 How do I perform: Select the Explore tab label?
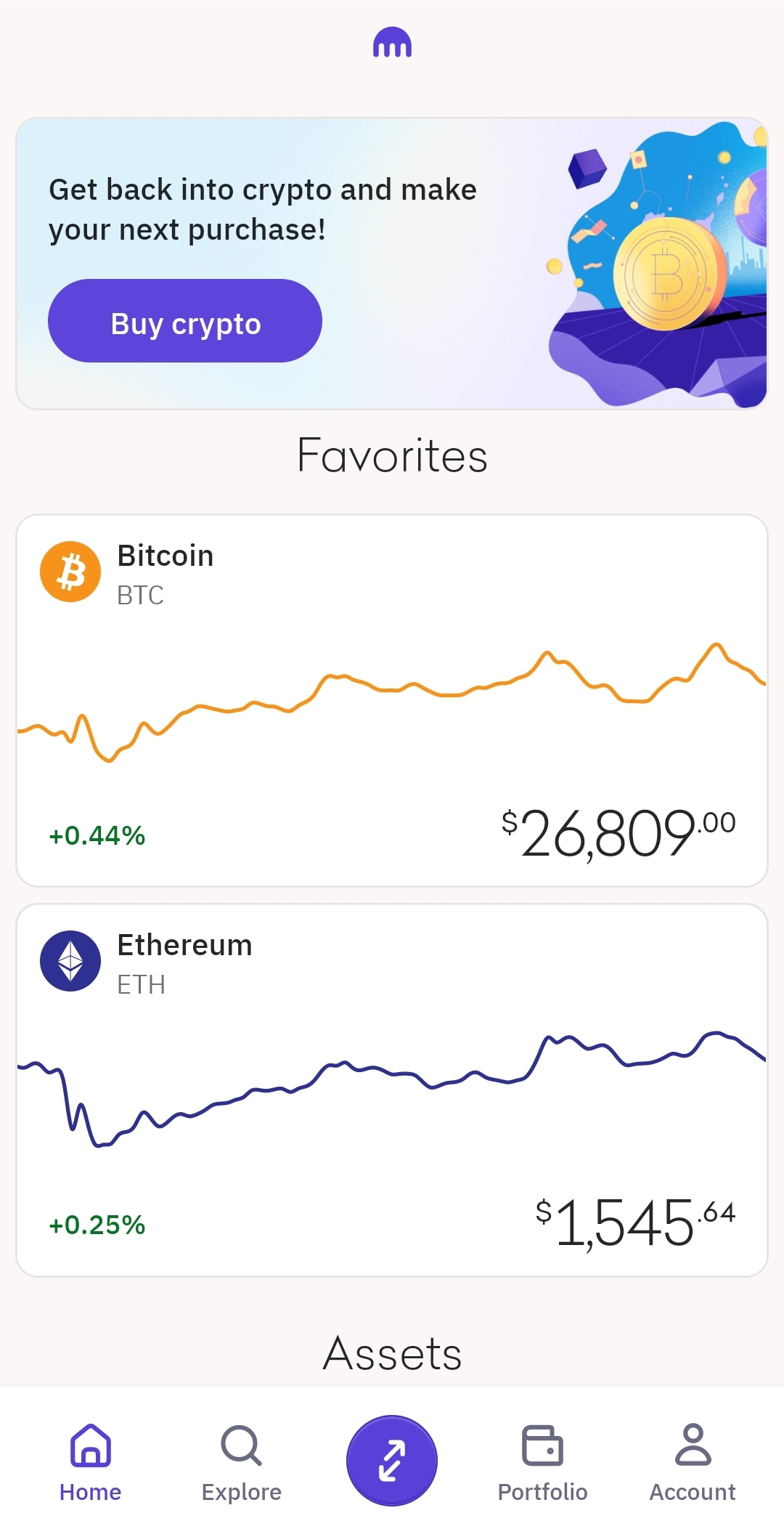click(241, 1492)
